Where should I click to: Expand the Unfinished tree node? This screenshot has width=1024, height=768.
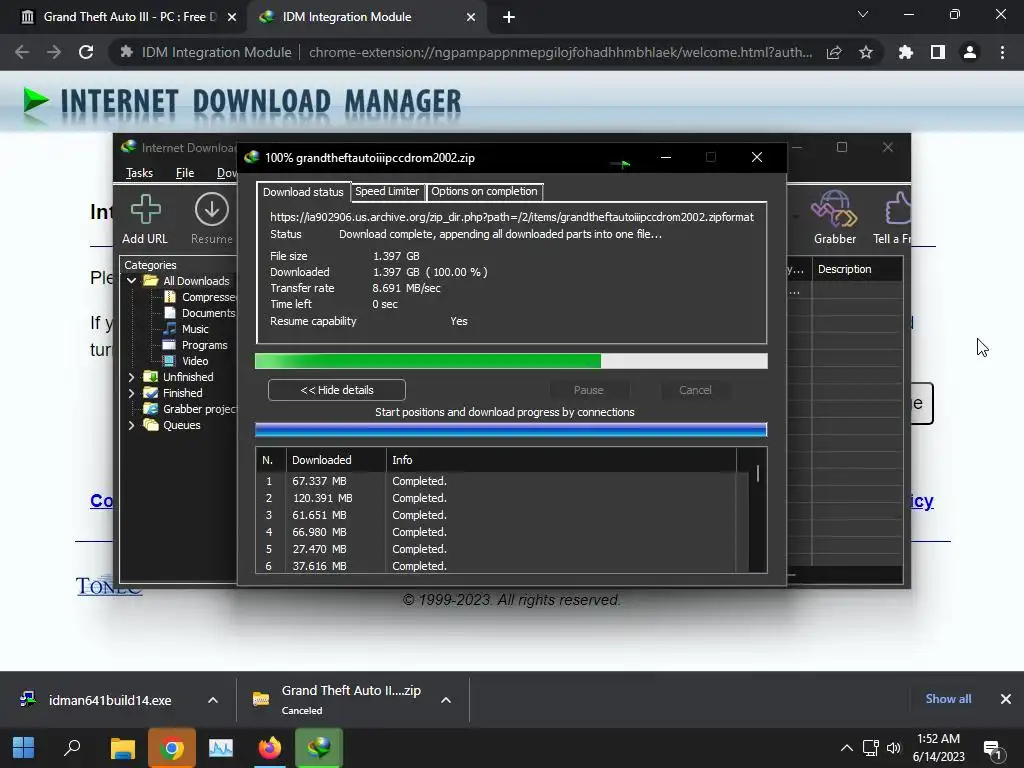[x=131, y=377]
